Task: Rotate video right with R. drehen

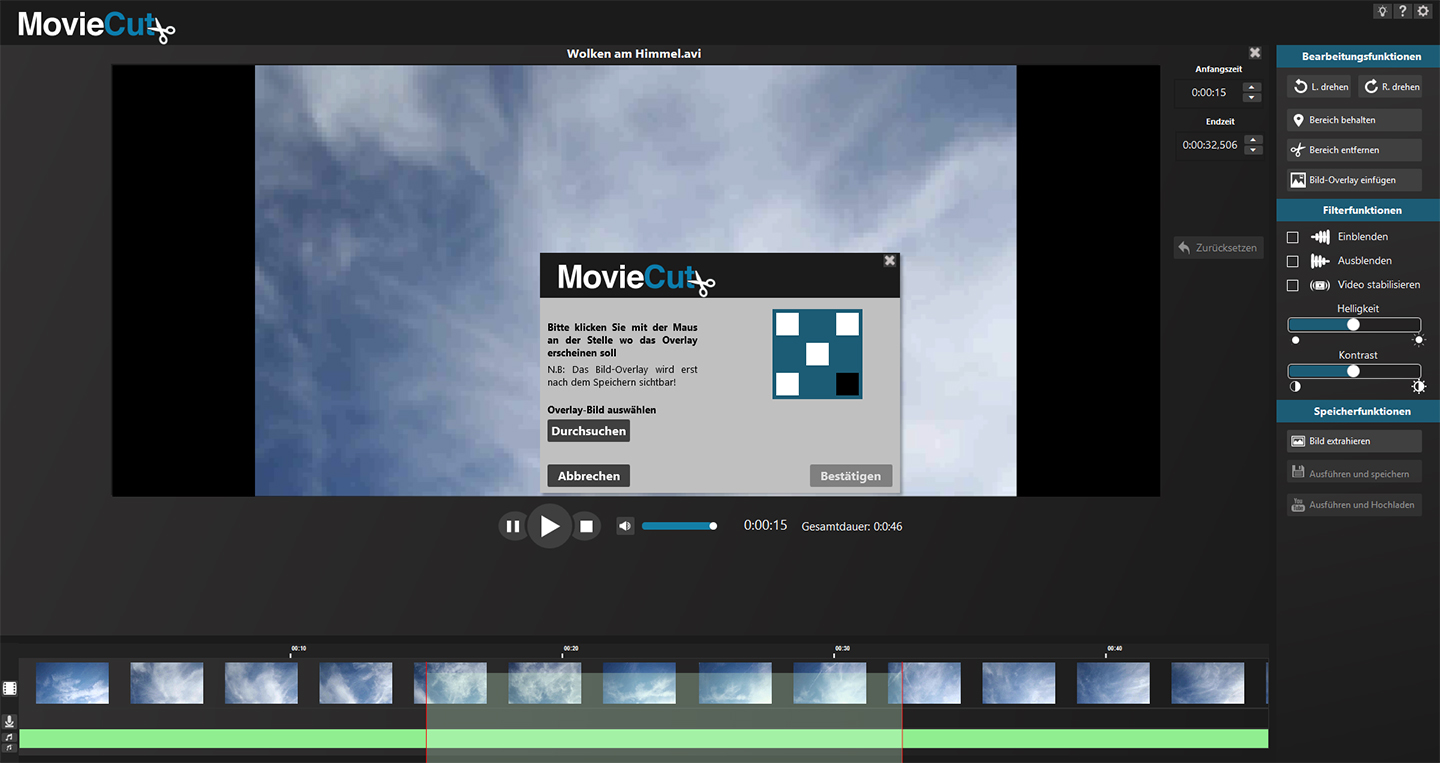Action: coord(1390,87)
